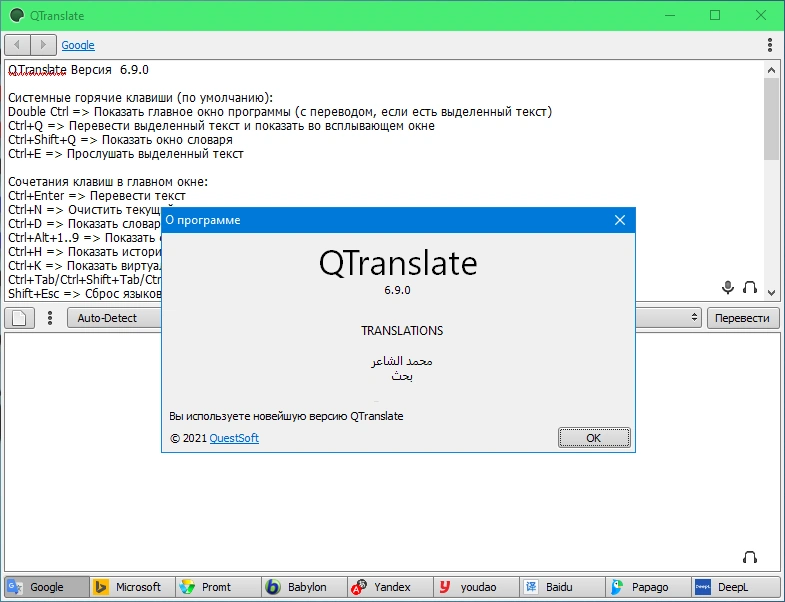Switch to Papago translation service

click(648, 586)
